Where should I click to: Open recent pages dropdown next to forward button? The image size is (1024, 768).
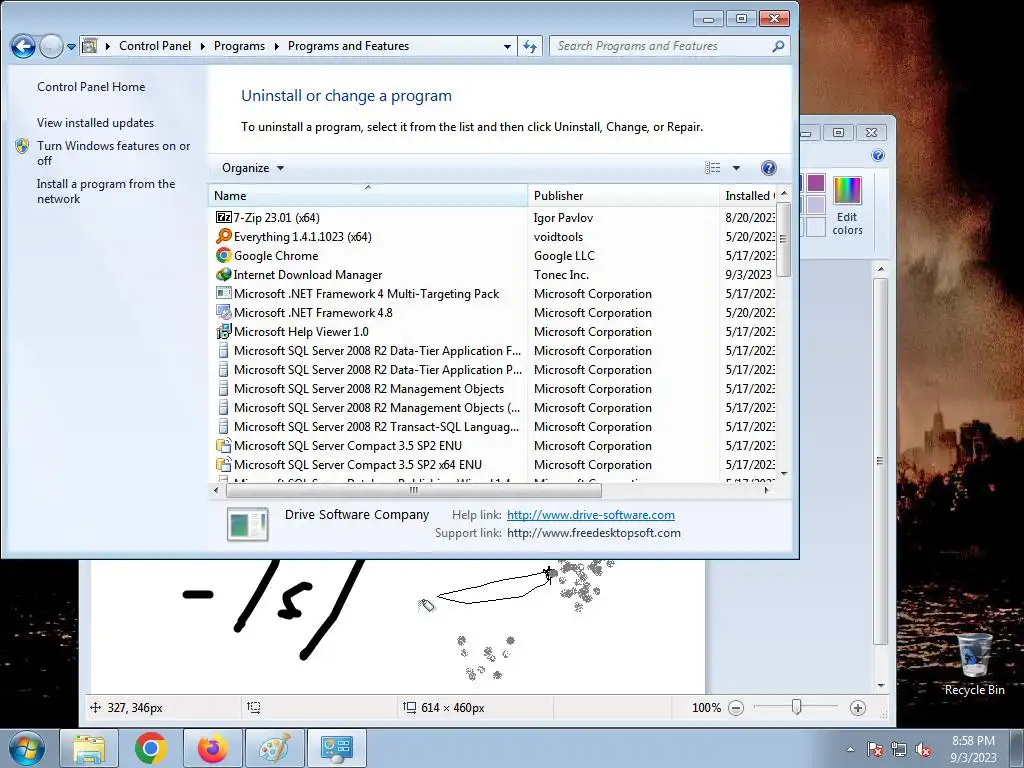(x=71, y=47)
